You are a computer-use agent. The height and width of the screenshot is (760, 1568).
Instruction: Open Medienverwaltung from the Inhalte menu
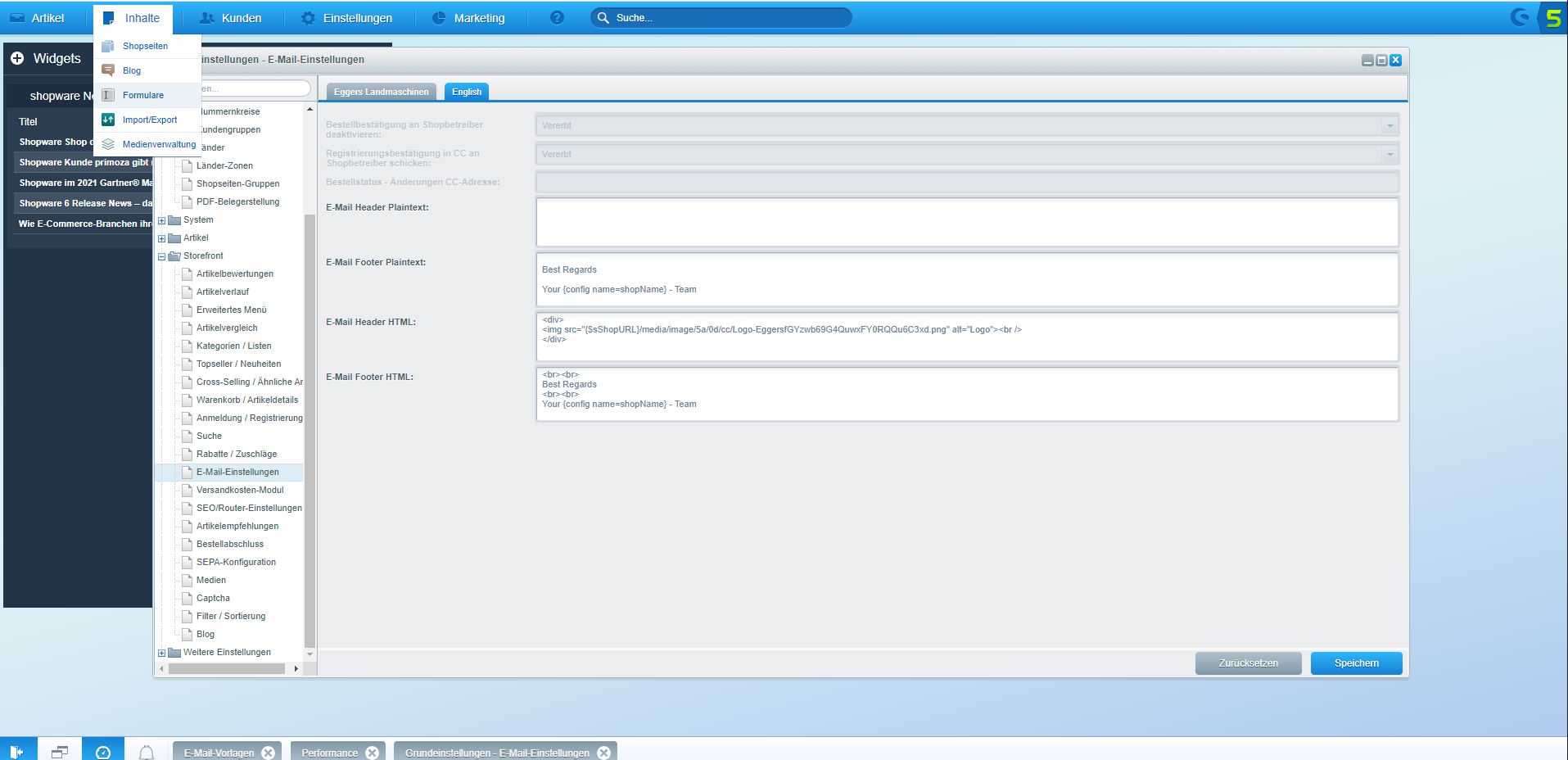159,144
